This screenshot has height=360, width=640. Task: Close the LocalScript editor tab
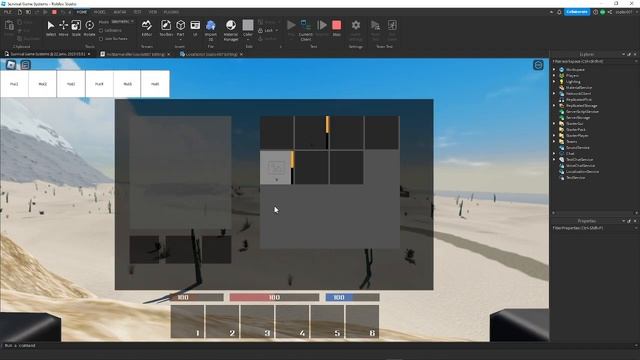click(241, 54)
